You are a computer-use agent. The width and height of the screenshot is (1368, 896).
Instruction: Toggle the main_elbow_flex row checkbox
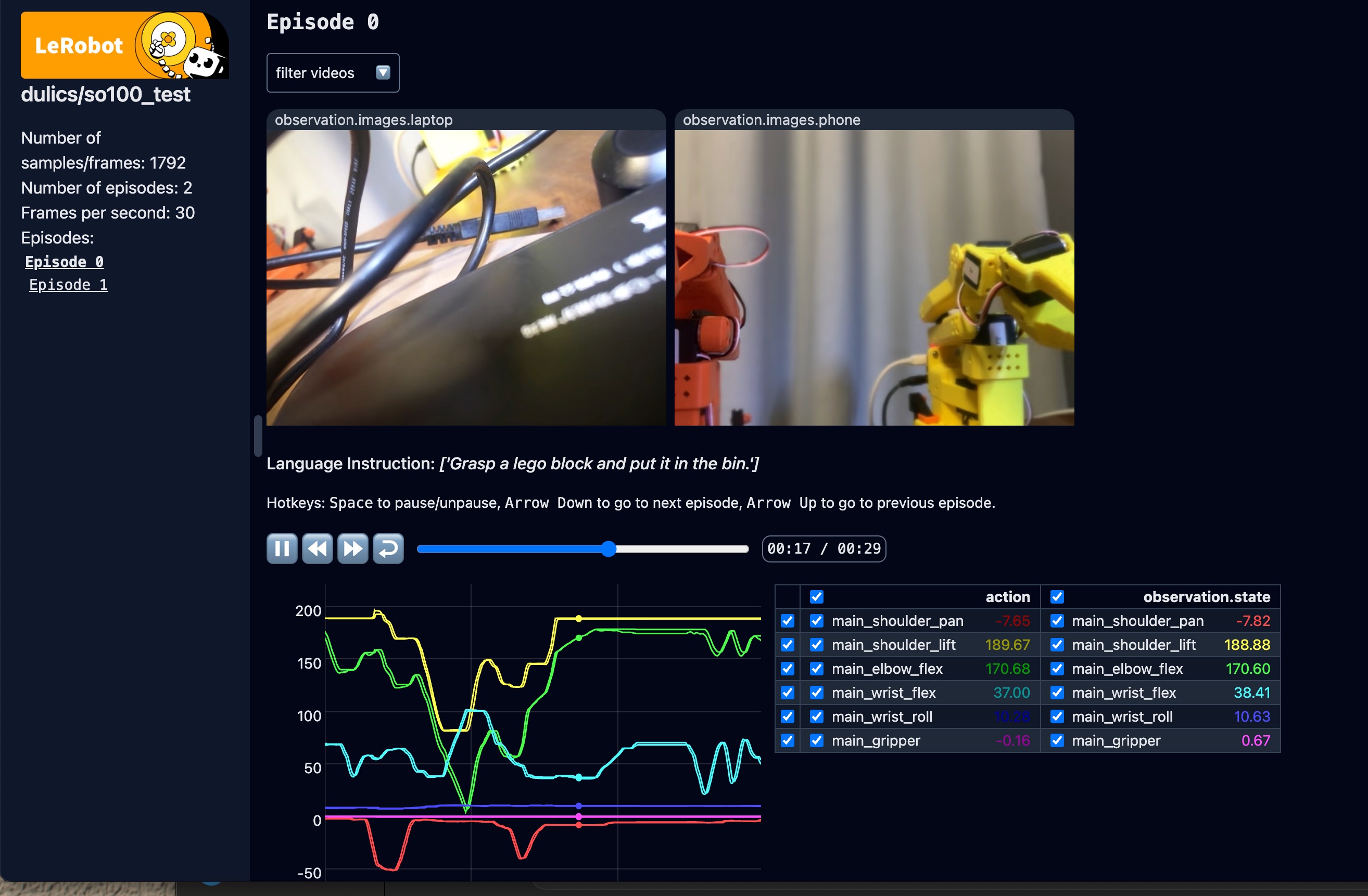(788, 669)
